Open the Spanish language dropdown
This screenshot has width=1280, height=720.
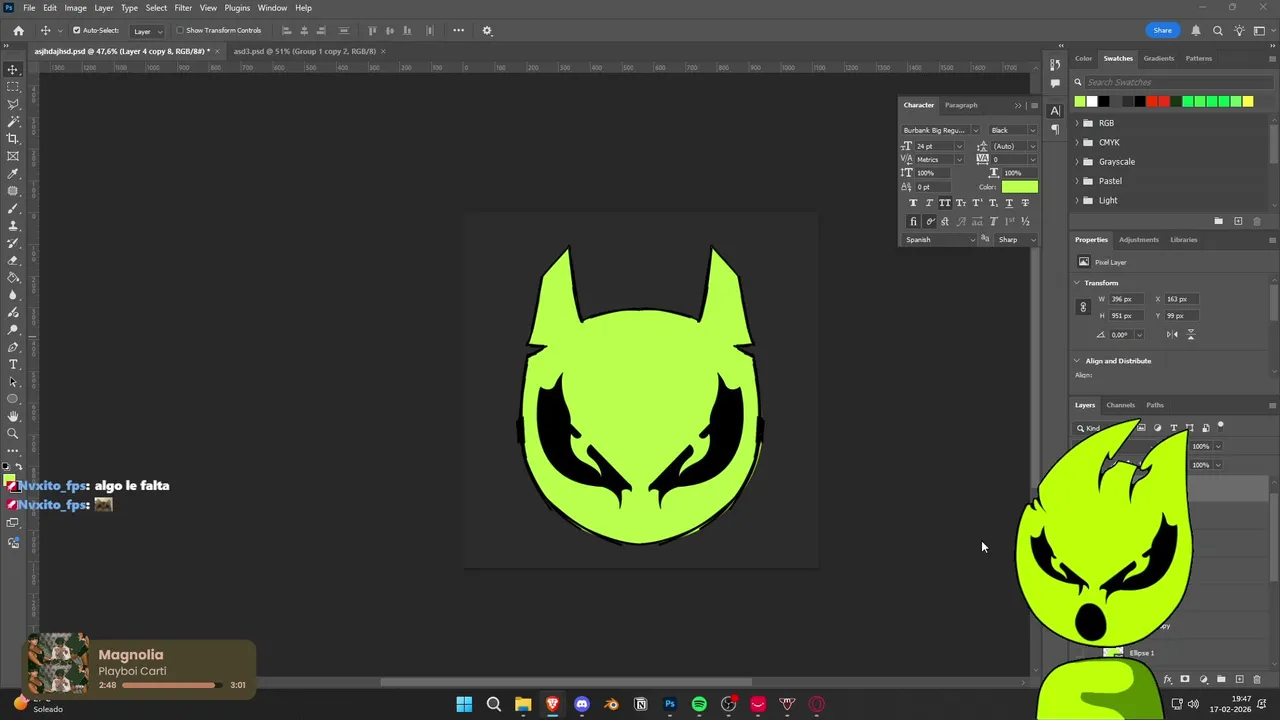point(940,240)
